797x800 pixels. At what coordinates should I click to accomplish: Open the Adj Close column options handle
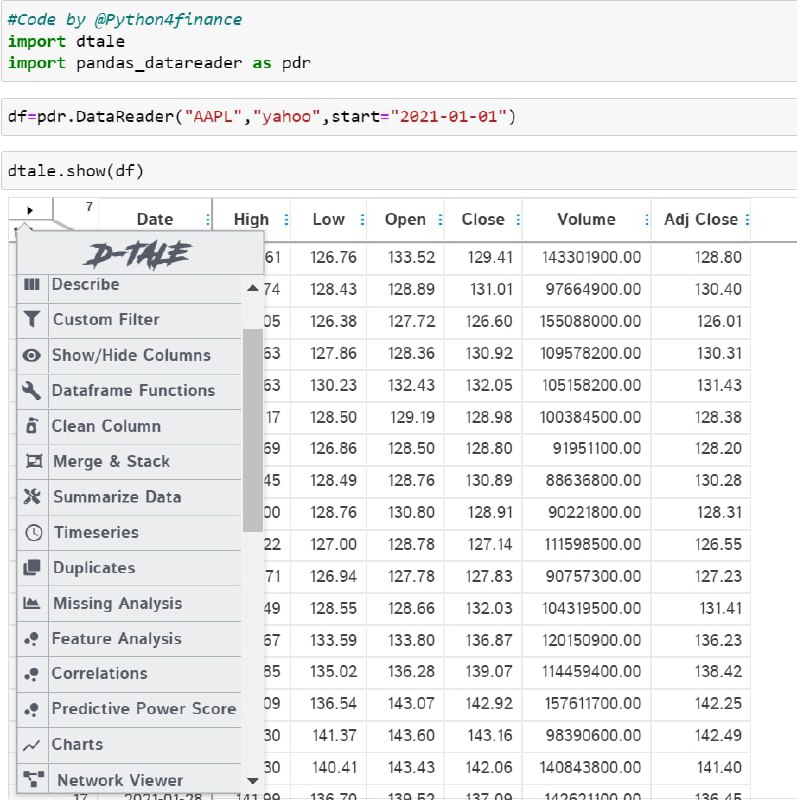(748, 220)
